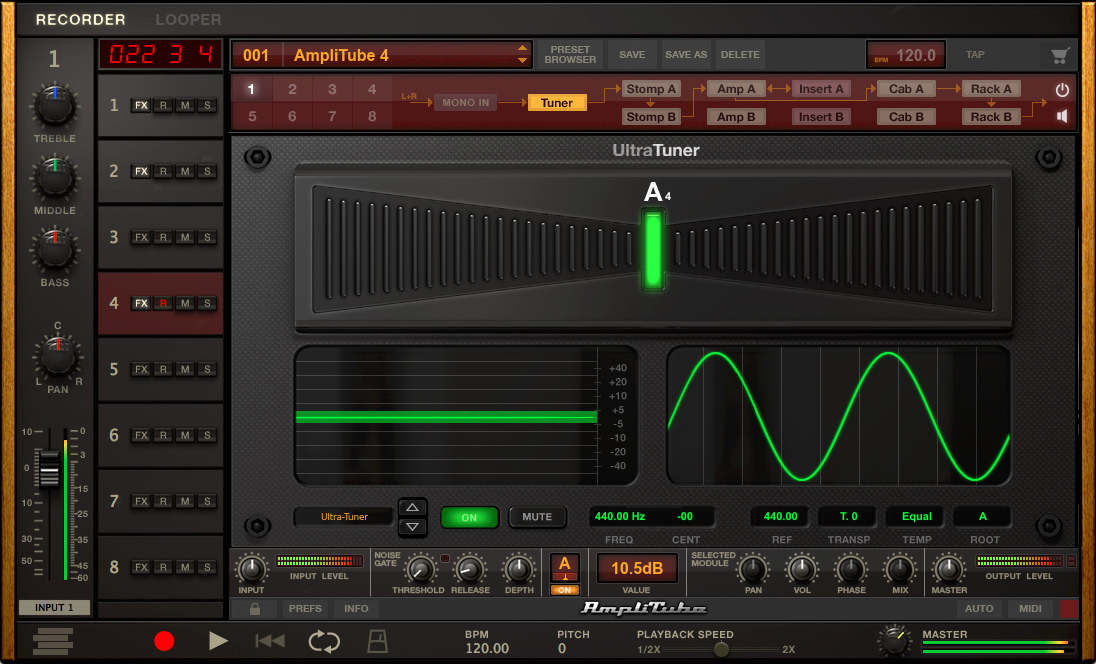
Task: Start recording with the red record icon
Action: (164, 641)
